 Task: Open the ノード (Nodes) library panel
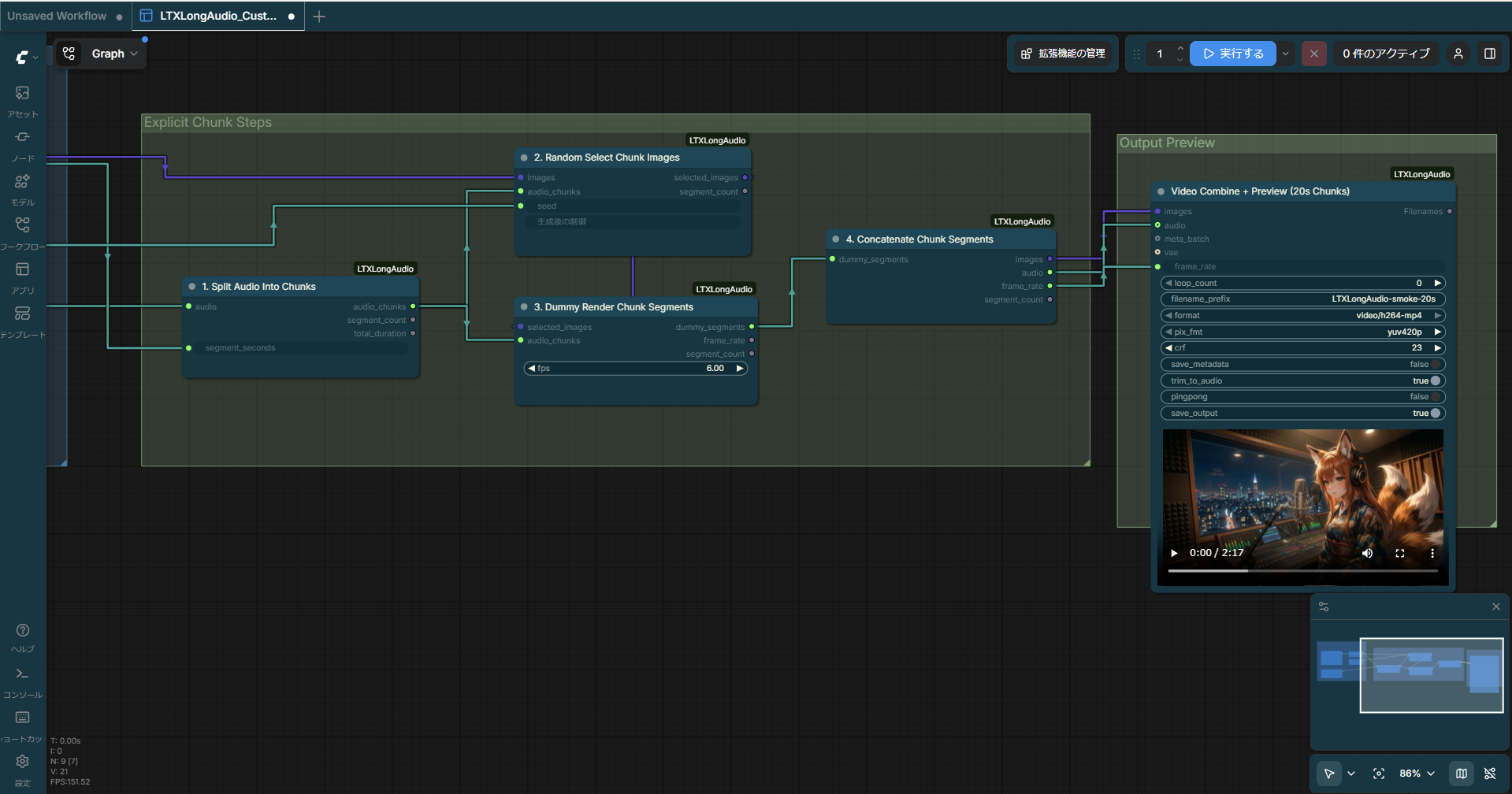tap(22, 137)
